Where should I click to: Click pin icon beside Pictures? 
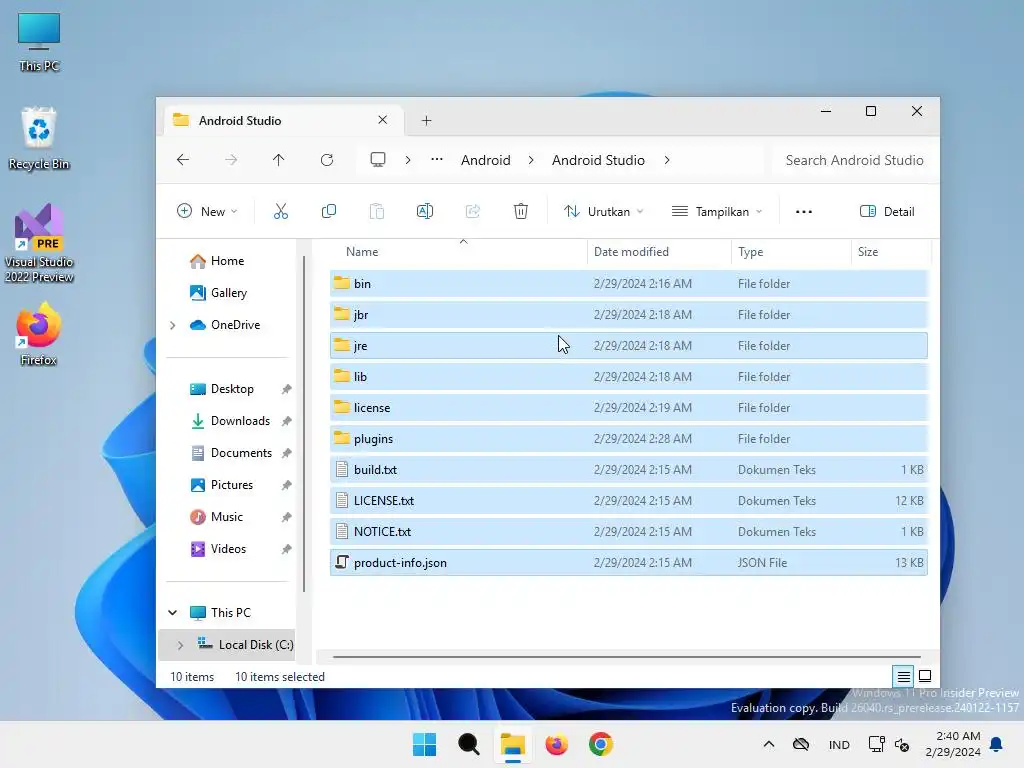coord(287,485)
